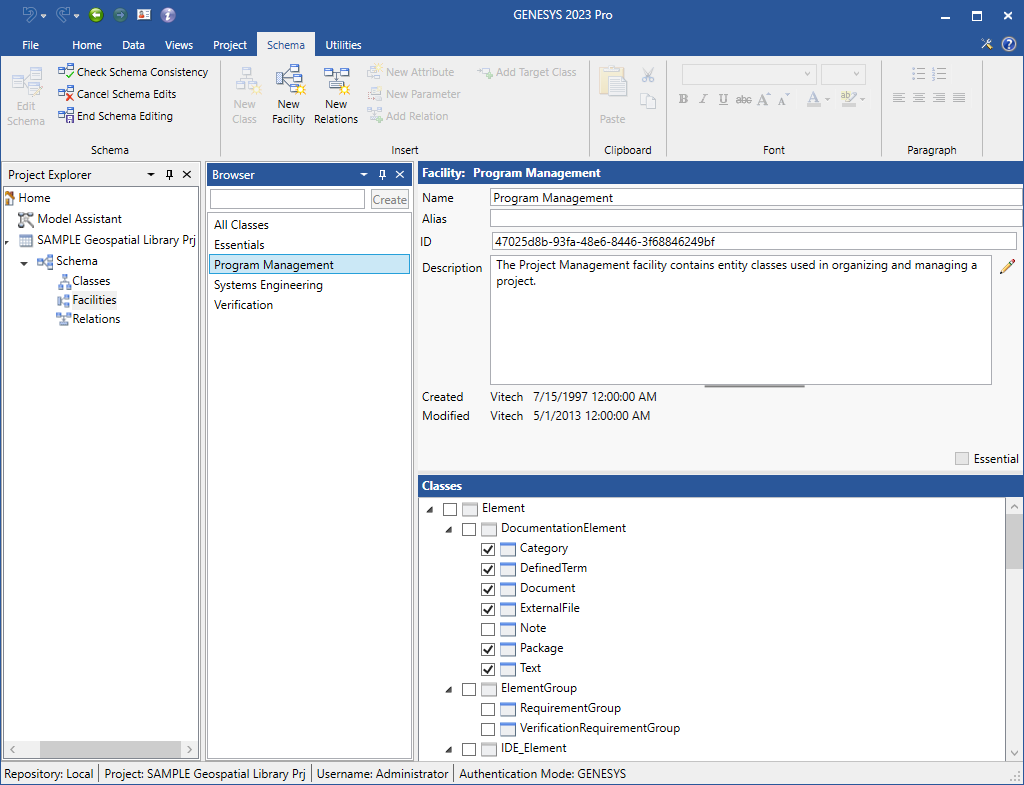This screenshot has width=1024, height=785.
Task: Select Systems Engineering in Browser list
Action: click(x=268, y=285)
